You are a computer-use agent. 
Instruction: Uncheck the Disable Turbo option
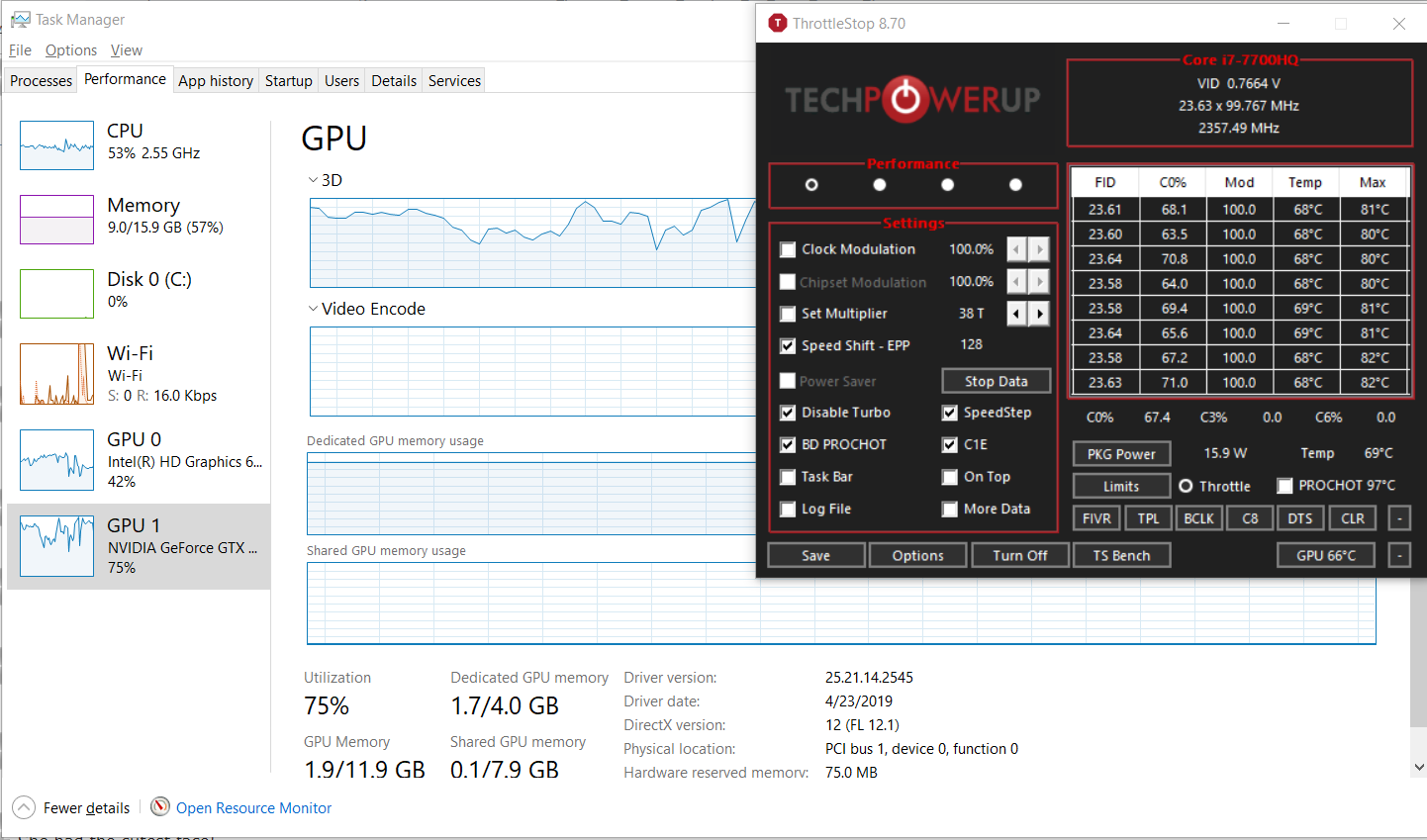[788, 413]
